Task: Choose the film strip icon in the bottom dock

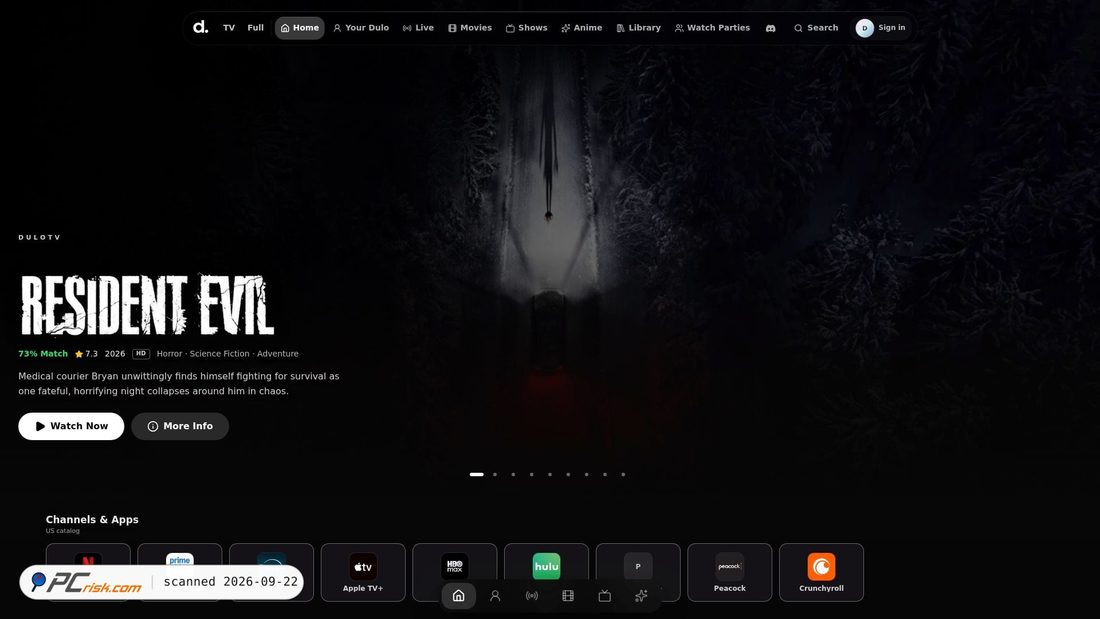Action: click(568, 596)
